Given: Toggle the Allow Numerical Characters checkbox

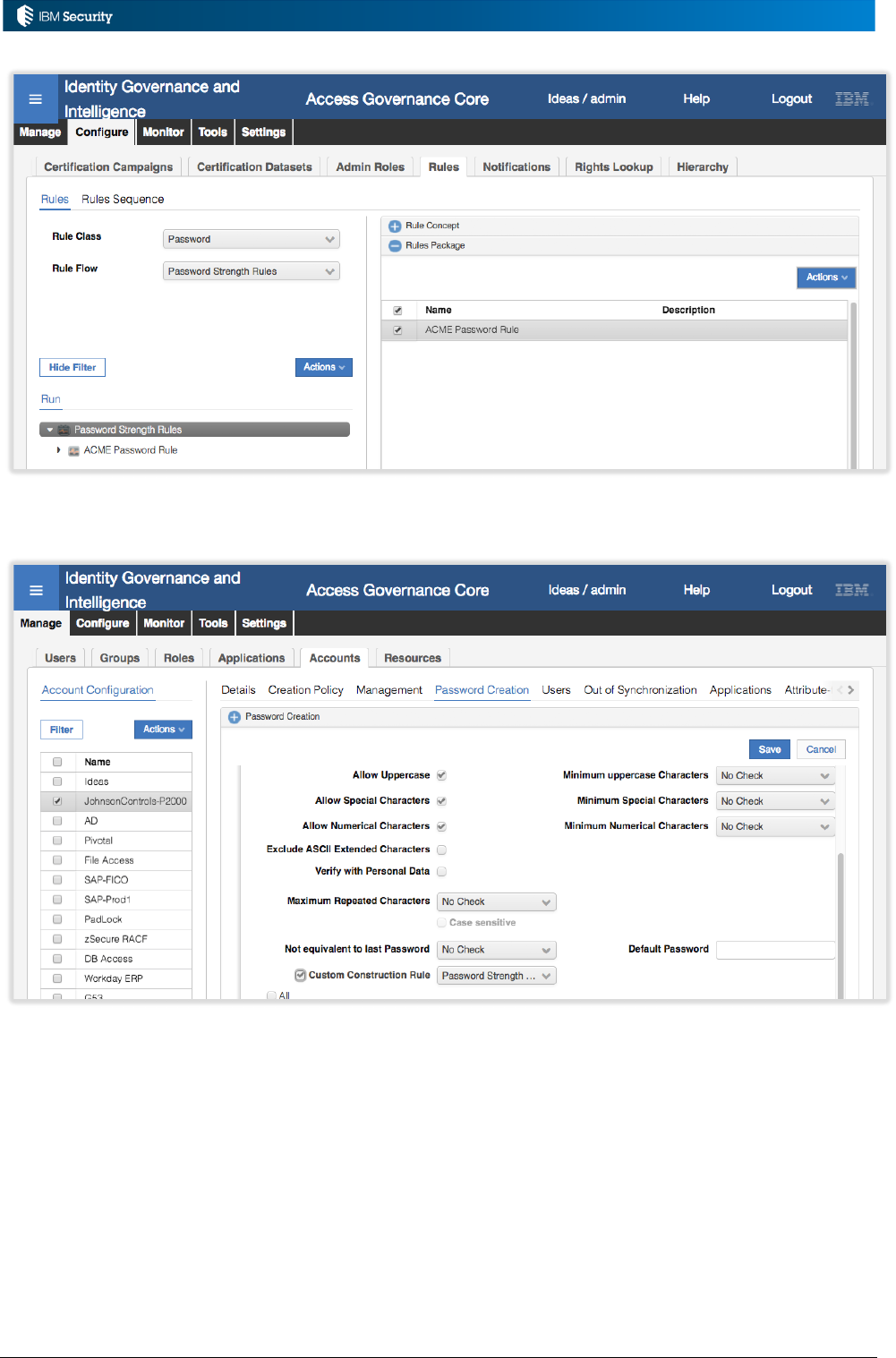Looking at the screenshot, I should pos(441,826).
